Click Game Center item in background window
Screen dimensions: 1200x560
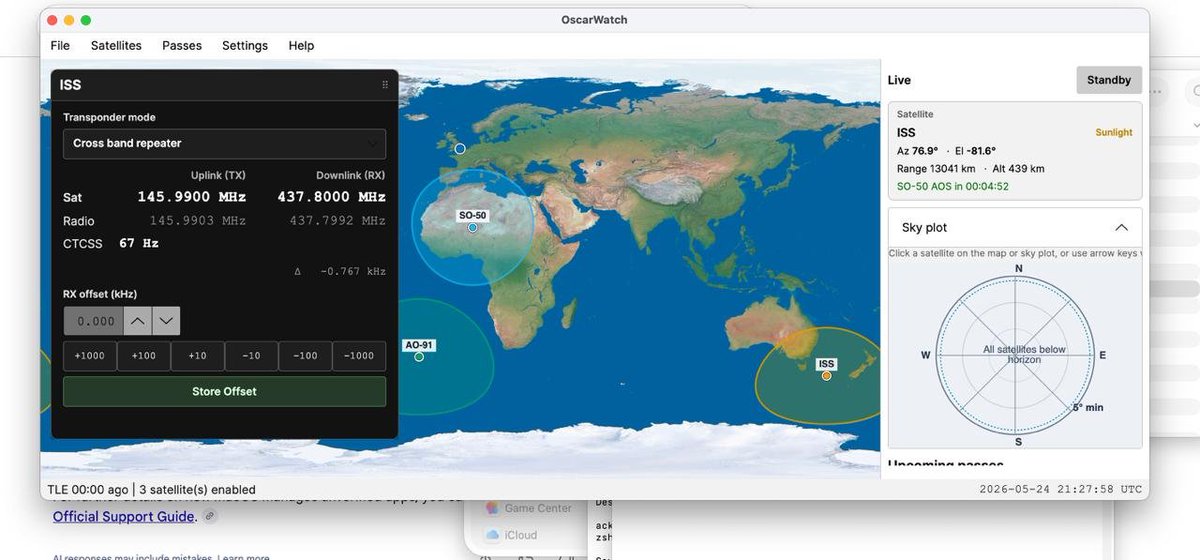[529, 508]
